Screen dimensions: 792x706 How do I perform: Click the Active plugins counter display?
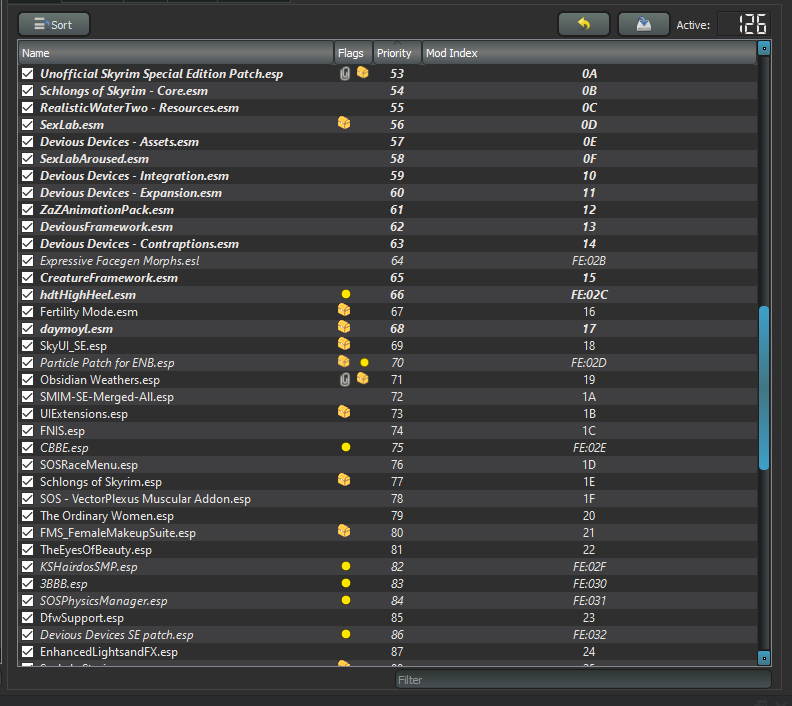coord(745,24)
